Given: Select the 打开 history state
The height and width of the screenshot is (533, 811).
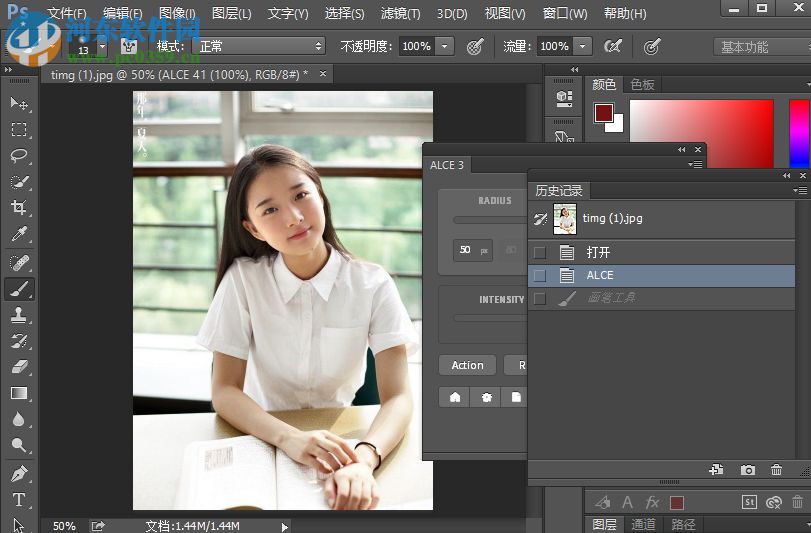Looking at the screenshot, I should click(x=662, y=252).
